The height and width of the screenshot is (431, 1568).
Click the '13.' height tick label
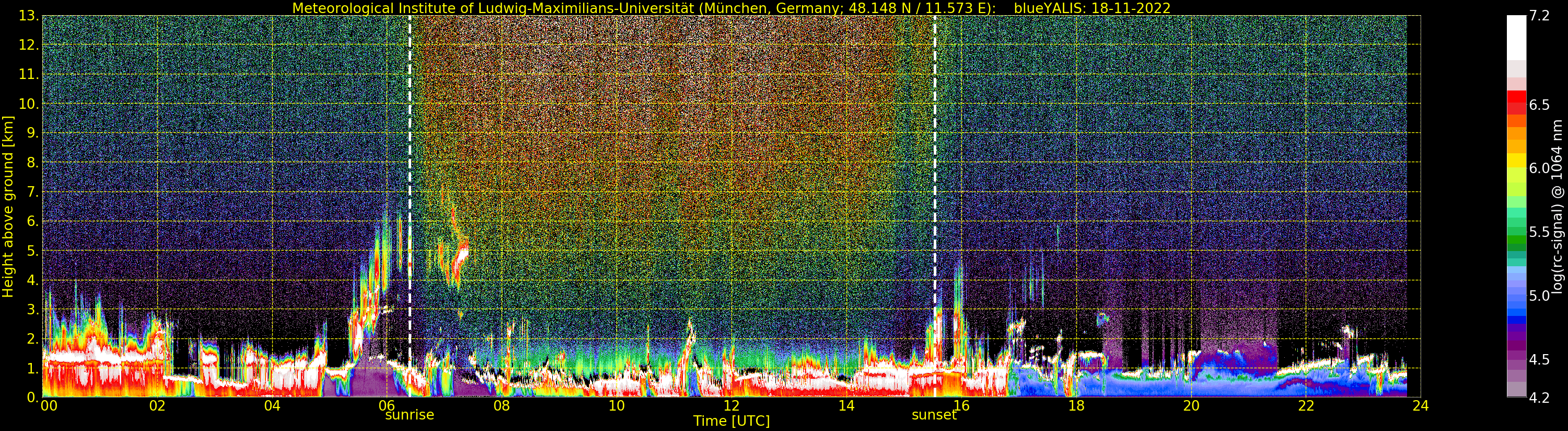pos(29,16)
